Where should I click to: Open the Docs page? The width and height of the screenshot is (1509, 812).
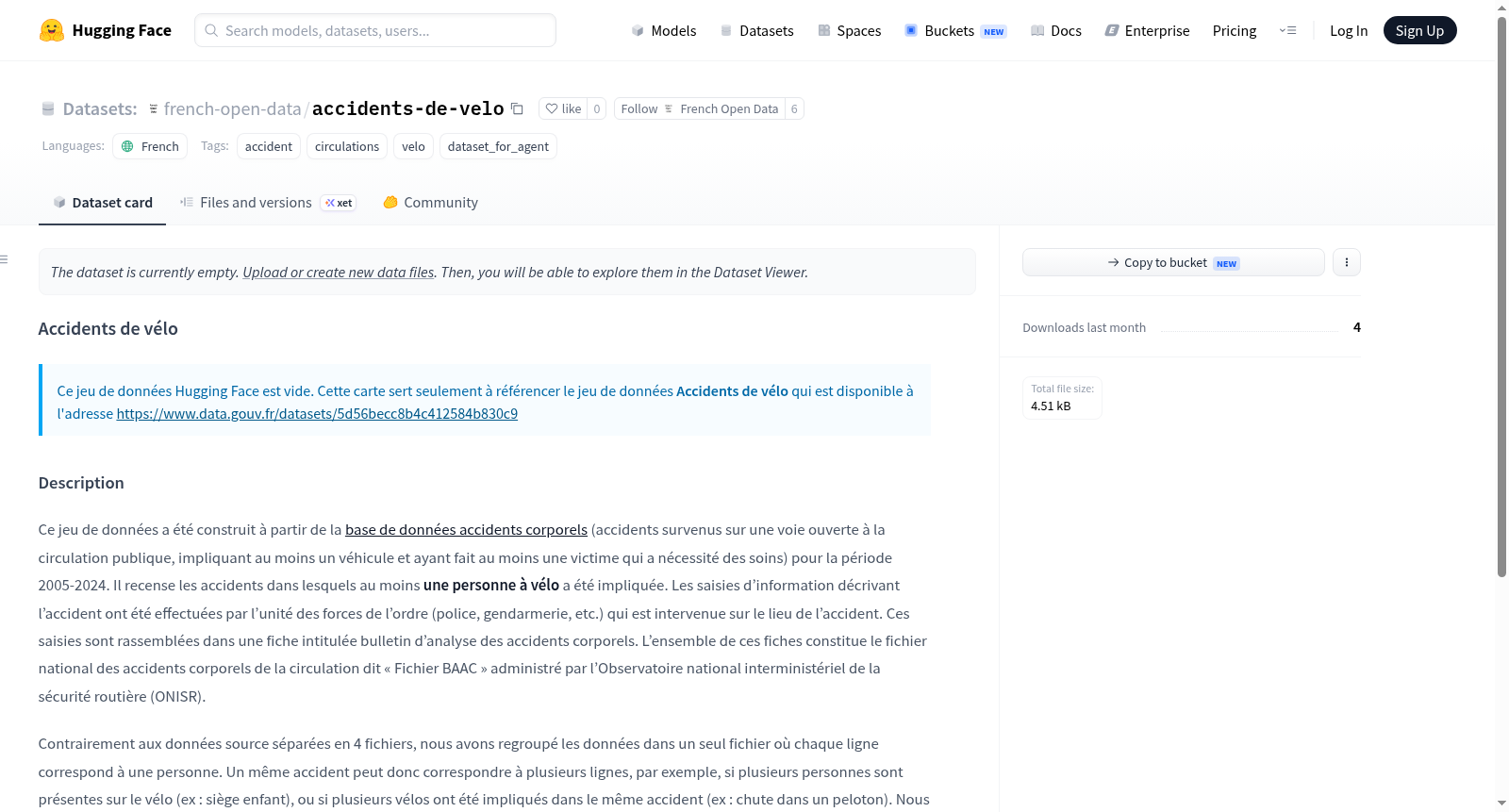point(1055,30)
